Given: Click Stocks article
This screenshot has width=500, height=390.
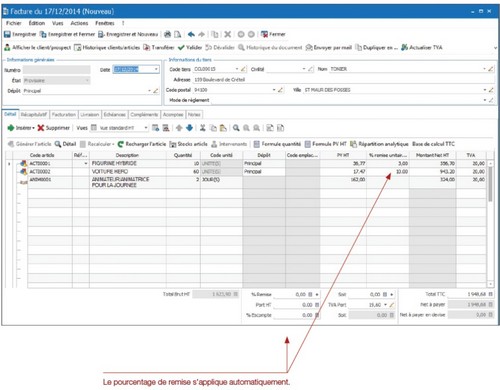Looking at the screenshot, I should point(188,144).
